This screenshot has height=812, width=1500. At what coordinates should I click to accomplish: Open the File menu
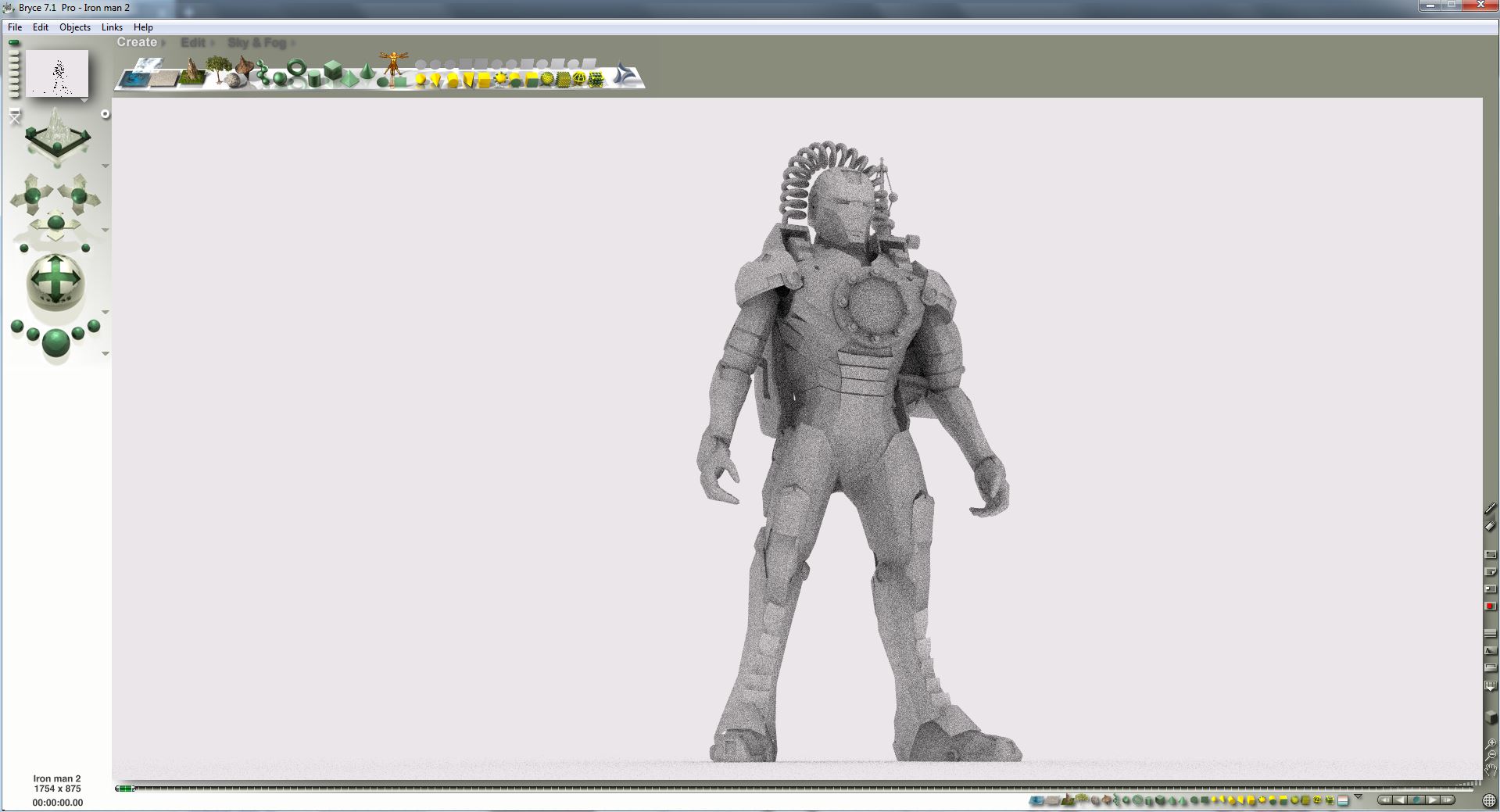(15, 27)
